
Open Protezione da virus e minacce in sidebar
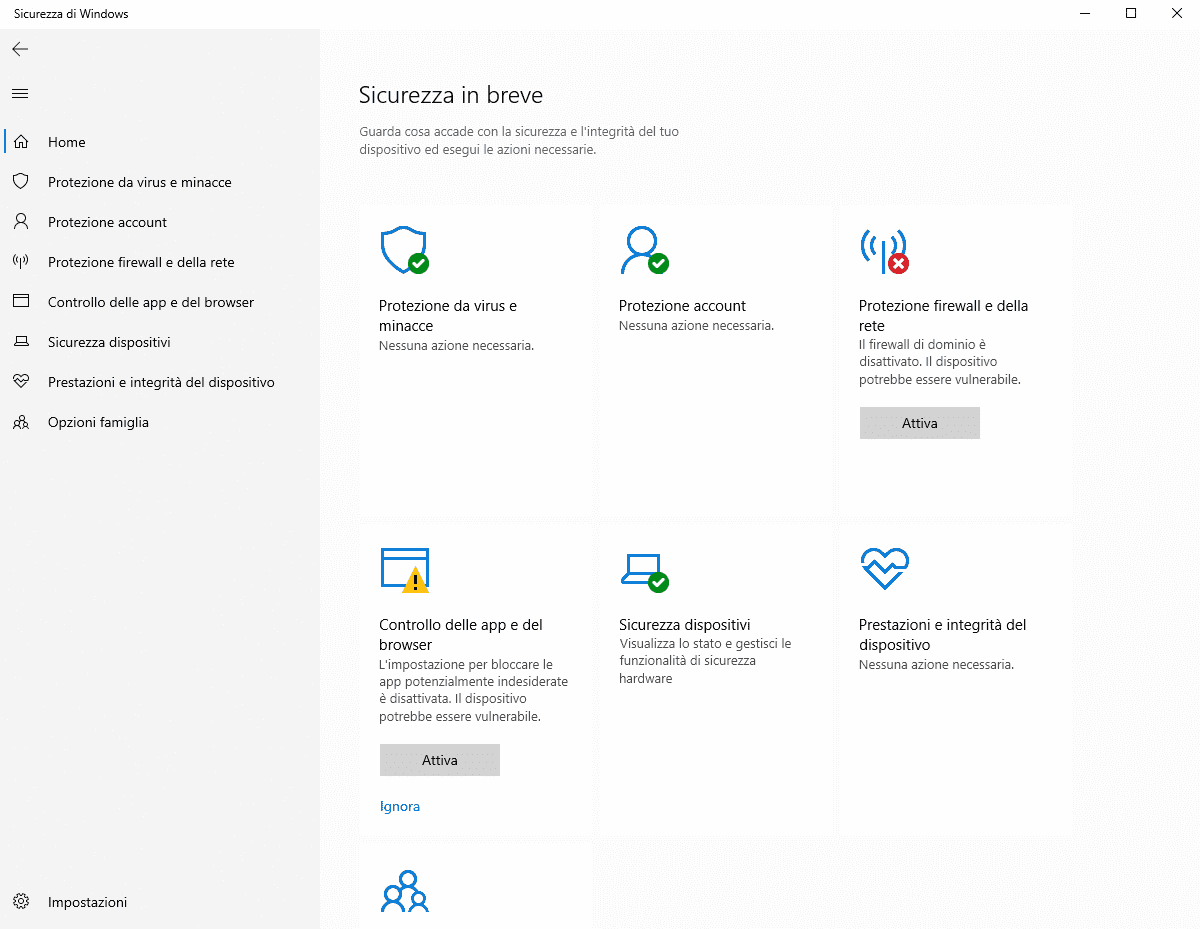pyautogui.click(x=139, y=182)
